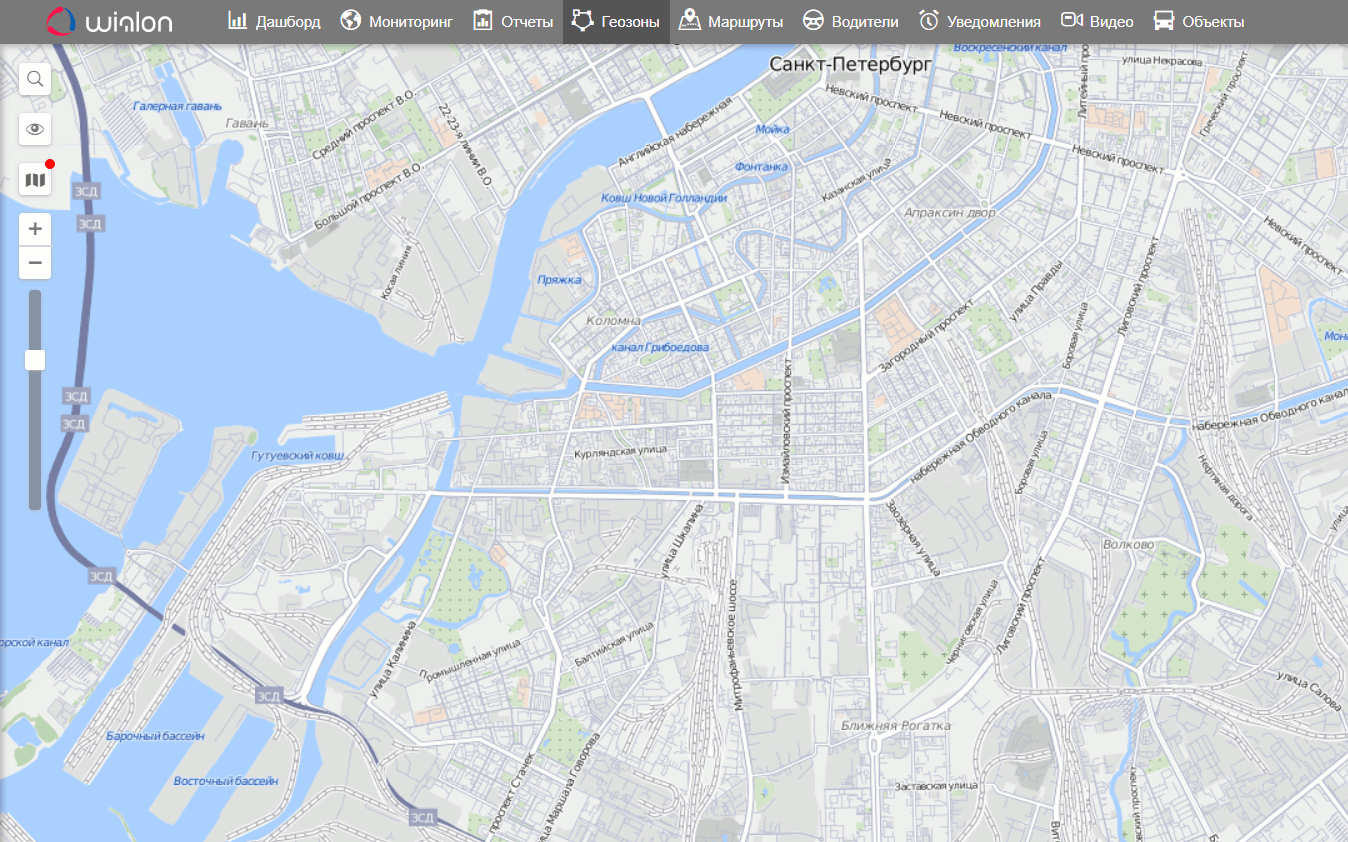Viewport: 1348px width, 842px height.
Task: Click the Волково district label on map
Action: 1128,545
